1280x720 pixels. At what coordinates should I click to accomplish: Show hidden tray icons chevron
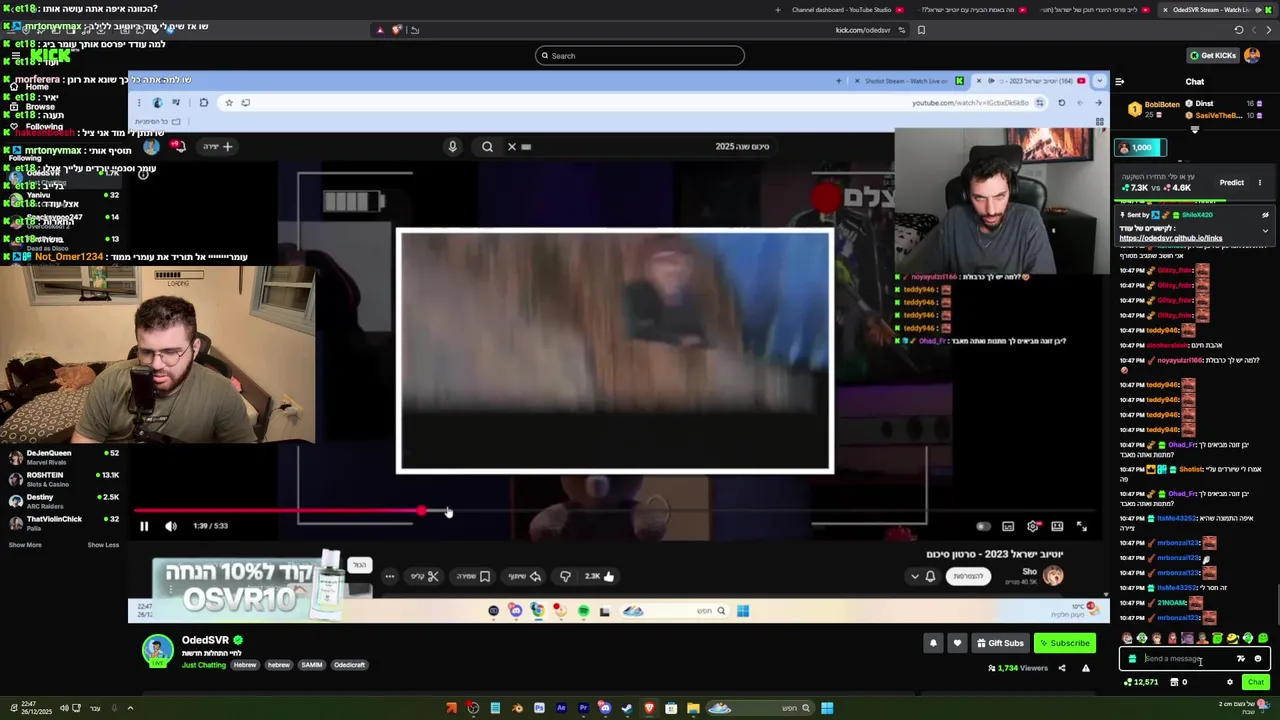pos(130,708)
